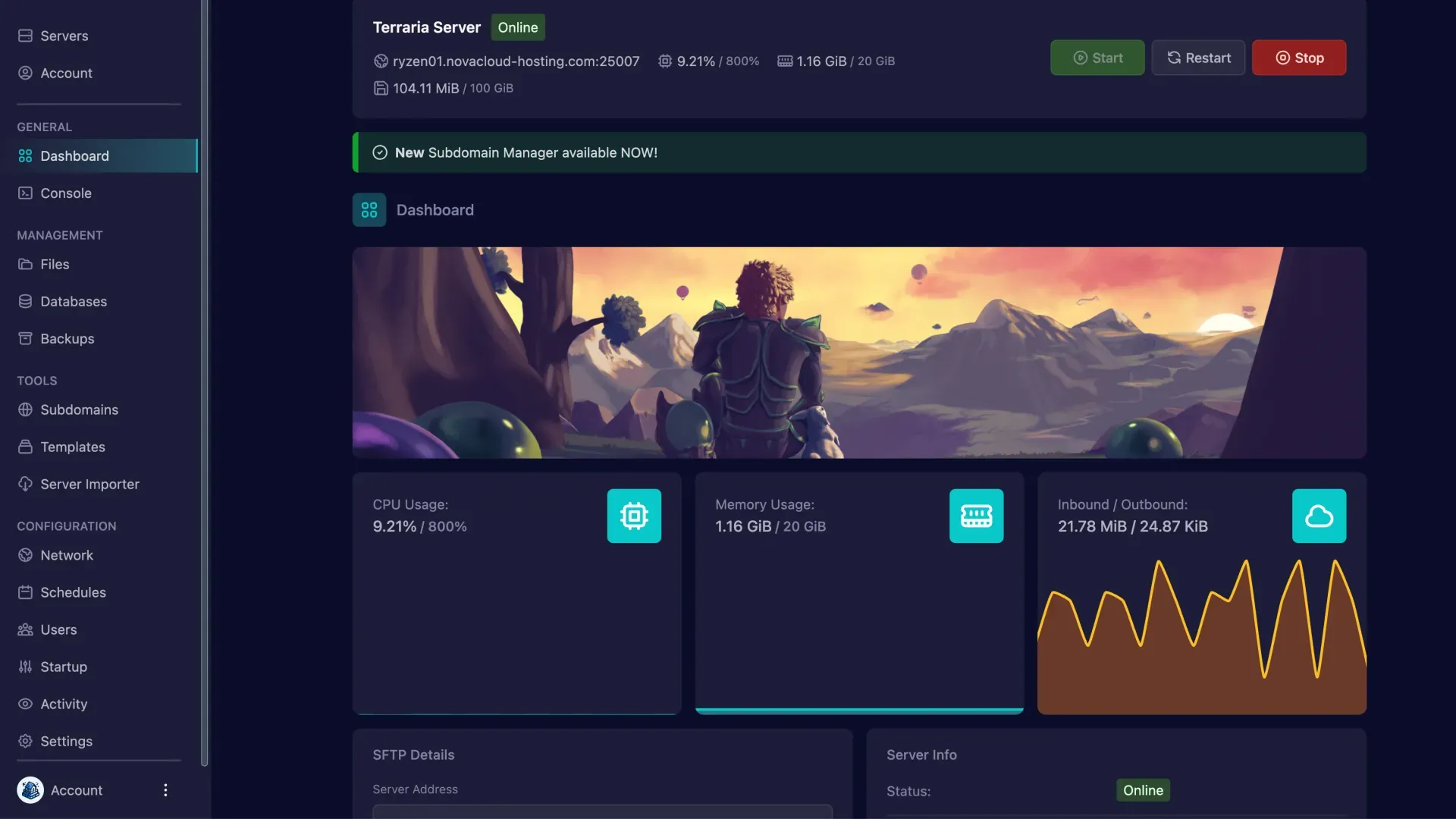Select the Dashboard sidebar item
Screen dimensions: 1456x819
[99, 155]
